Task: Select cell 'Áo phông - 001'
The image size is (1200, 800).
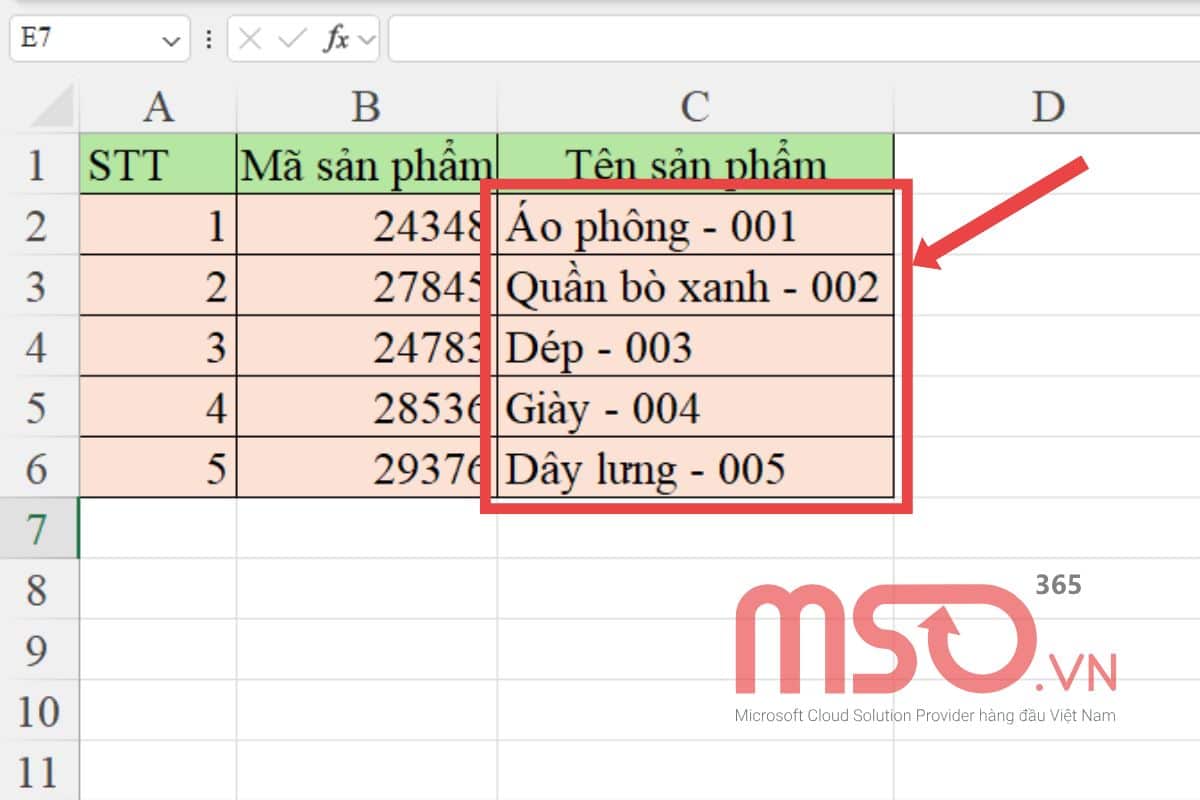Action: 695,225
